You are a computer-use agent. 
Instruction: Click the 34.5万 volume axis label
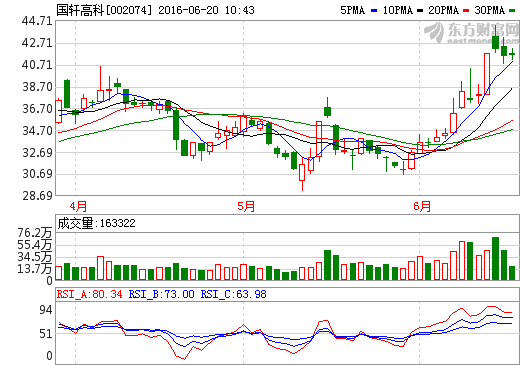(35, 257)
